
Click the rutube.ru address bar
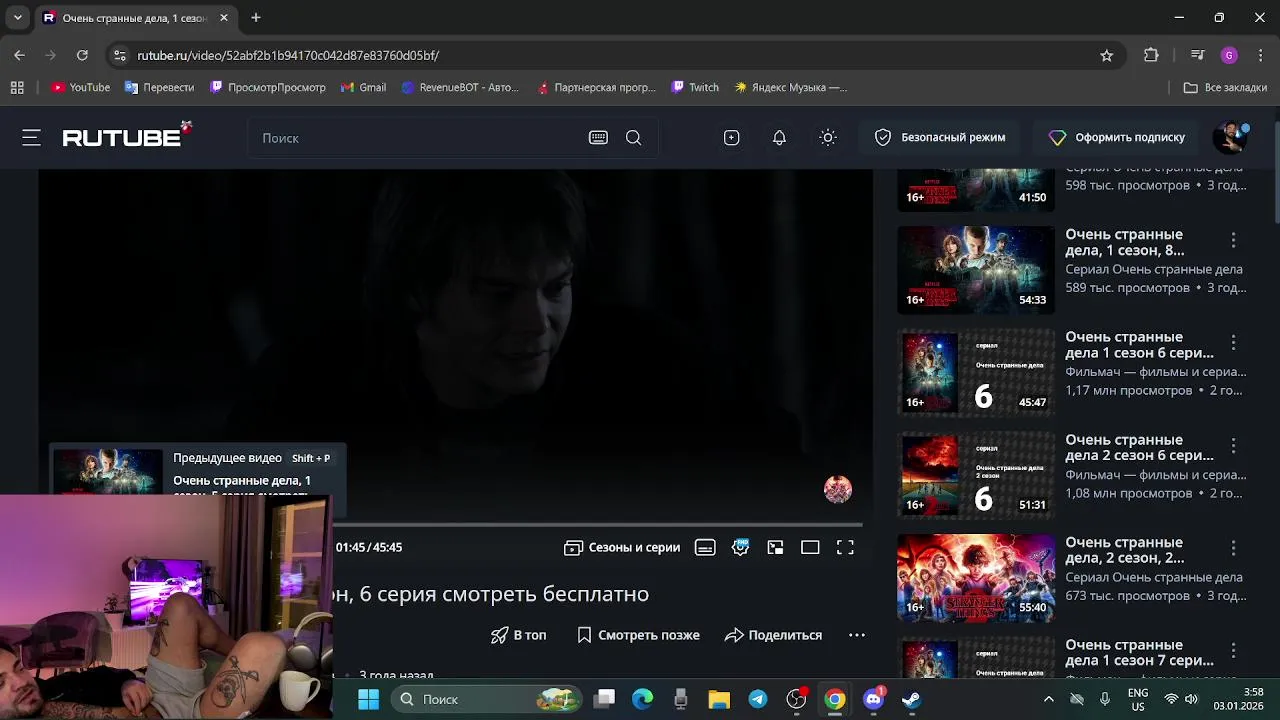(x=600, y=55)
